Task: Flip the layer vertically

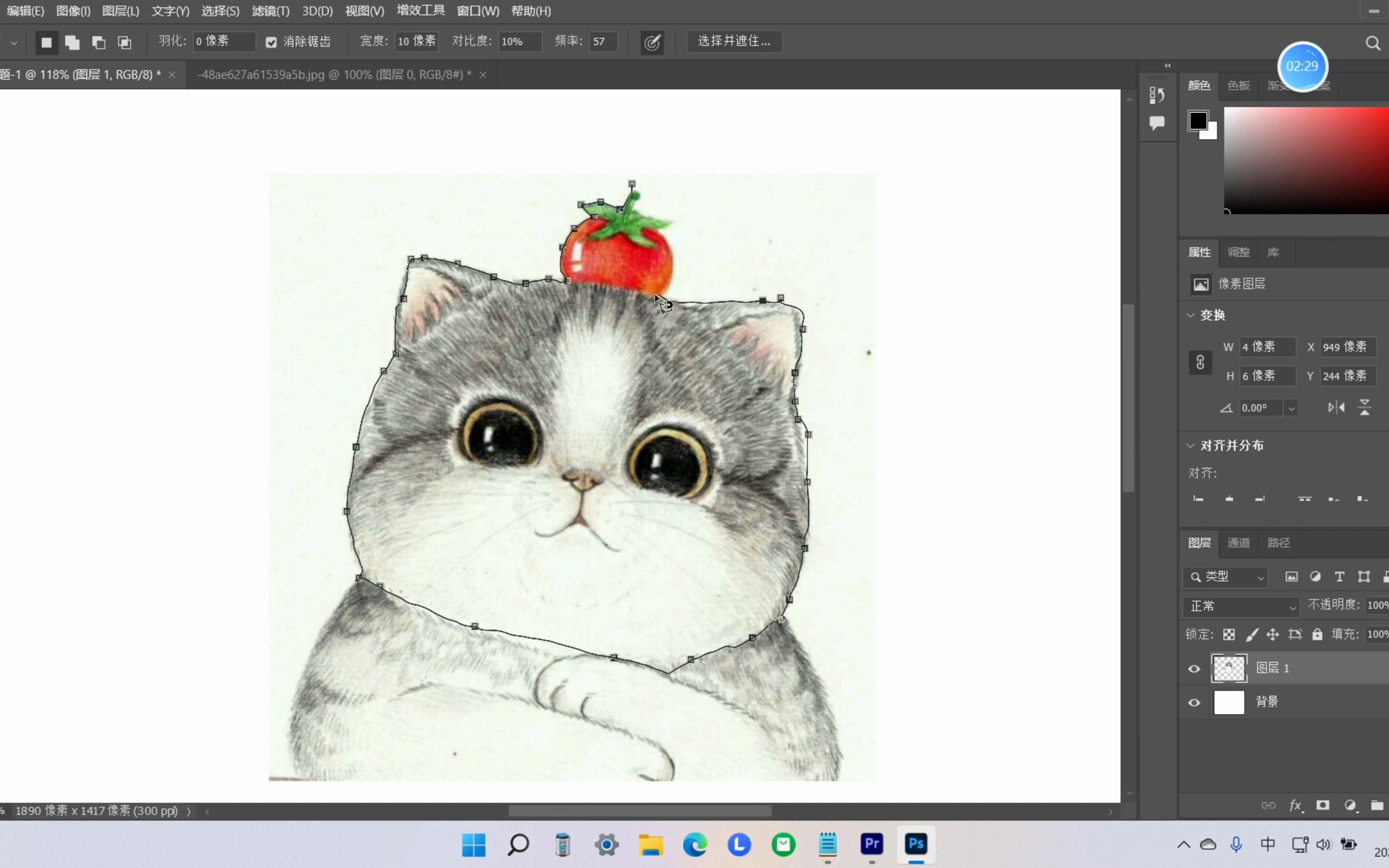Action: click(1365, 407)
